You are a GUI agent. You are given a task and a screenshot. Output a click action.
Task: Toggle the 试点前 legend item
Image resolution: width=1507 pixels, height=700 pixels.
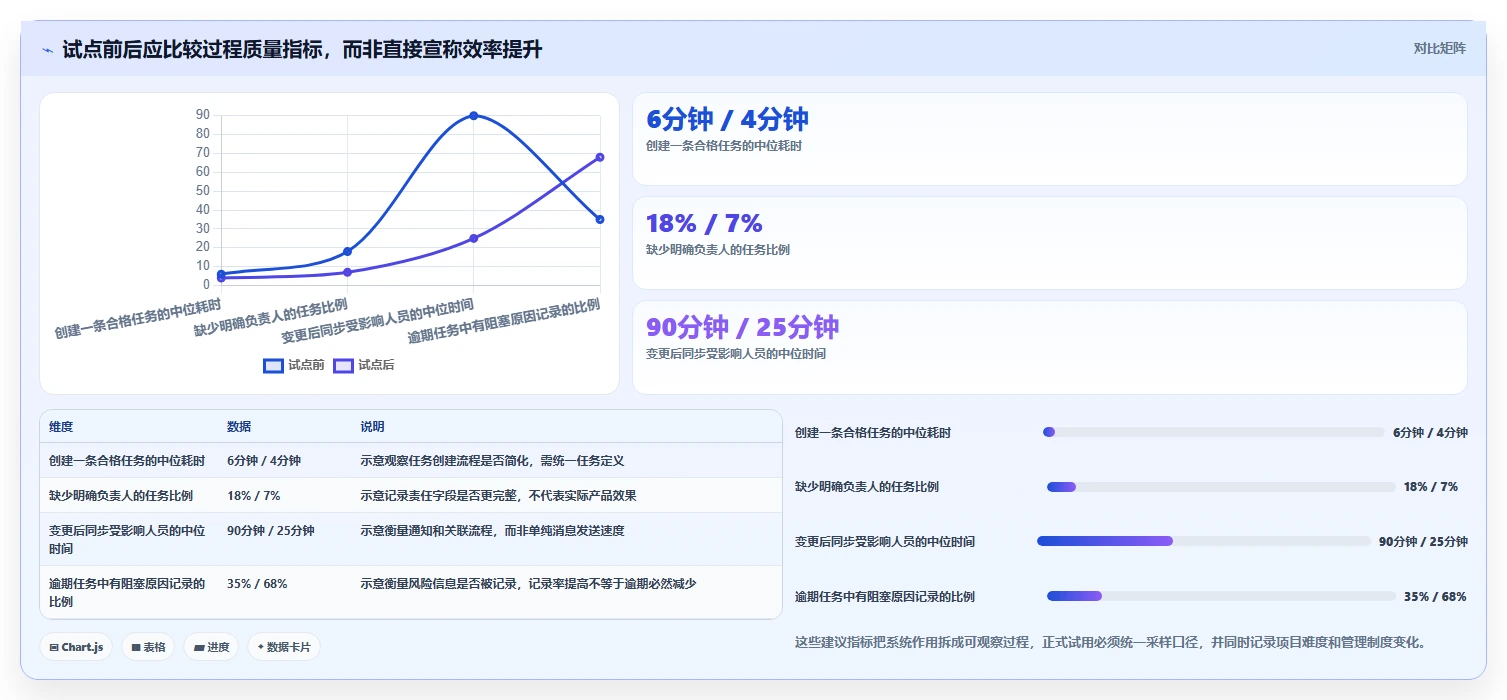coord(294,366)
